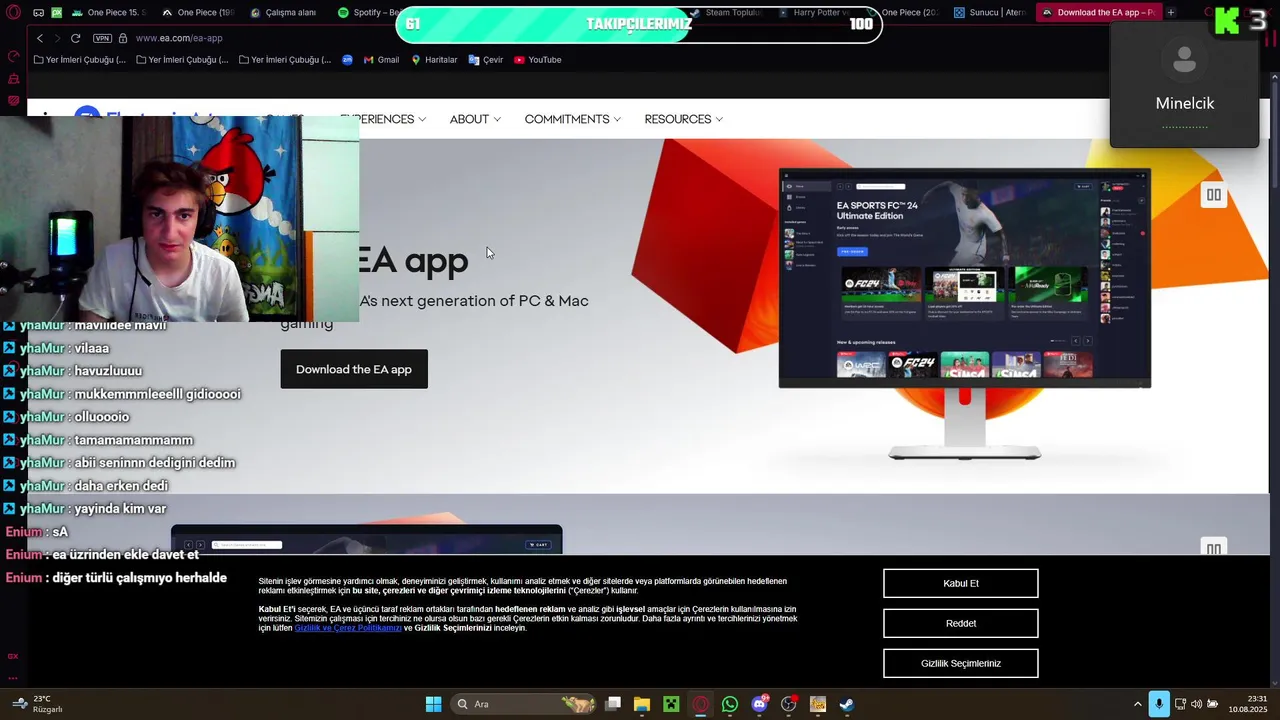Go back in browser history
Screen dimensions: 1280x720
[40, 38]
